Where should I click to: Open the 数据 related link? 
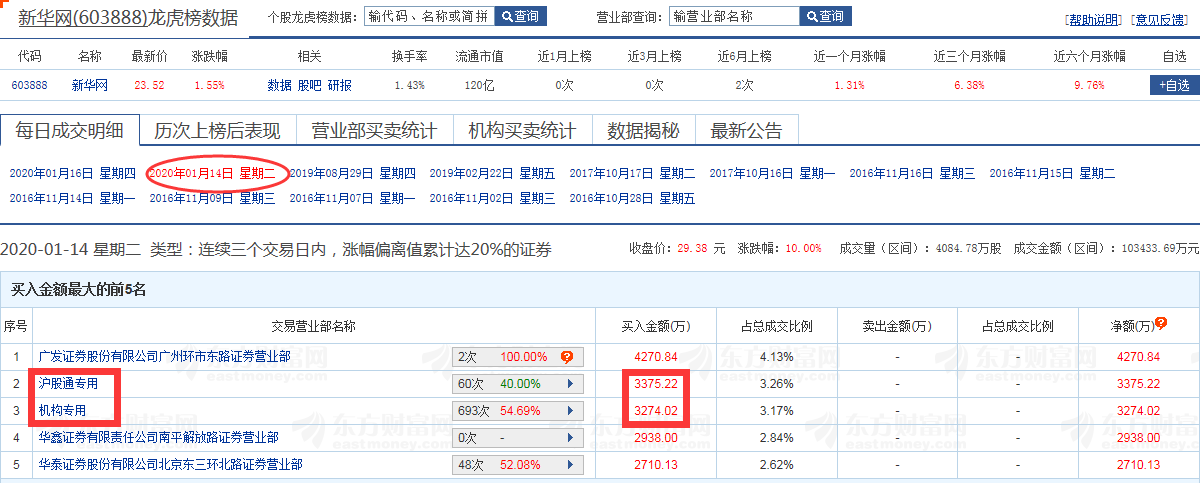point(279,86)
